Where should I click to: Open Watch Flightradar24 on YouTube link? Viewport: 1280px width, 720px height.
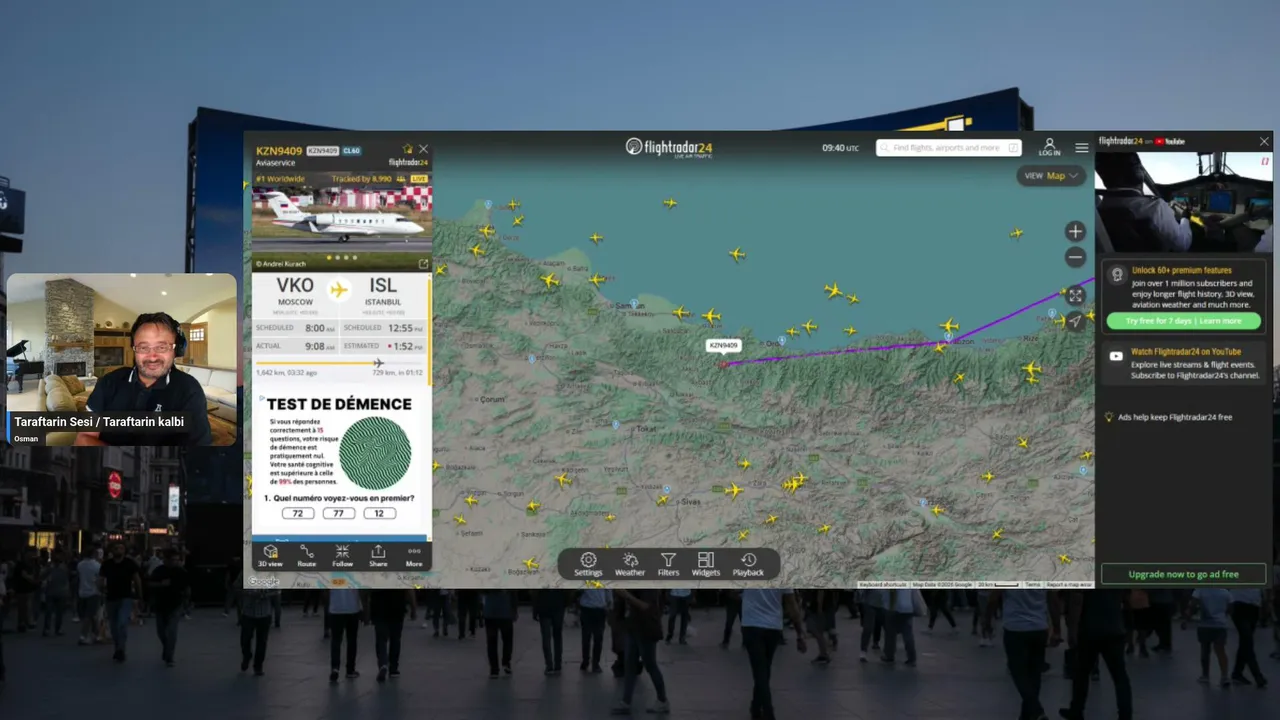tap(1186, 352)
